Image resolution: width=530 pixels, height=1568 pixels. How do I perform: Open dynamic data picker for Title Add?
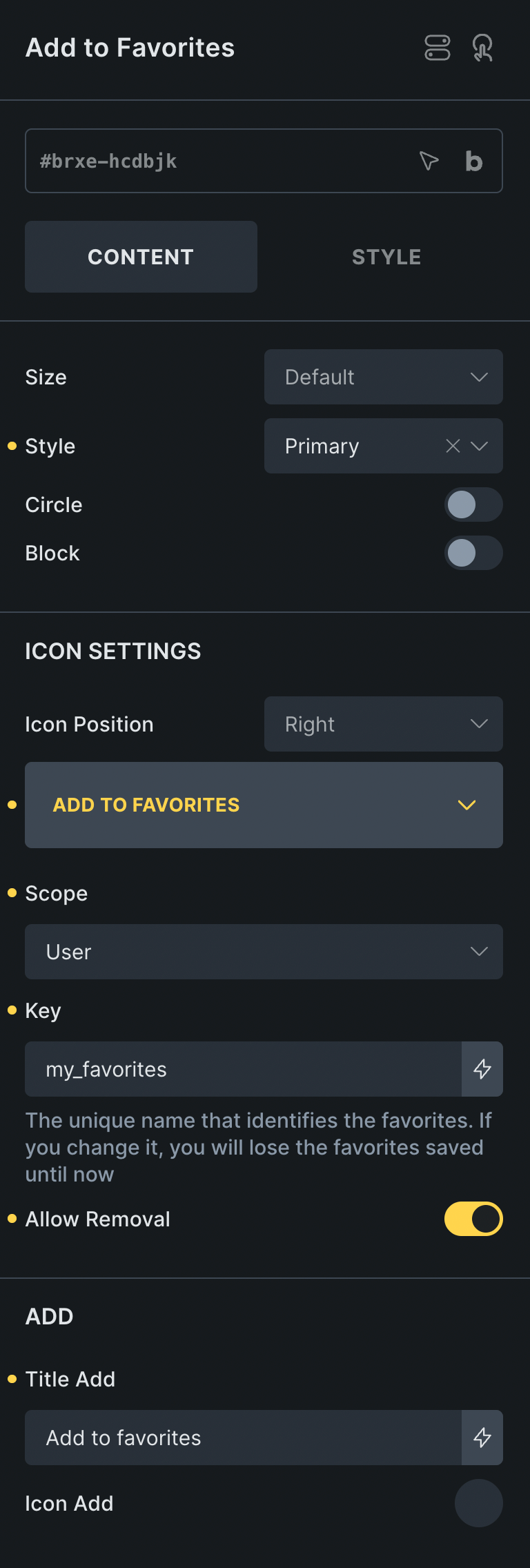click(x=482, y=1437)
